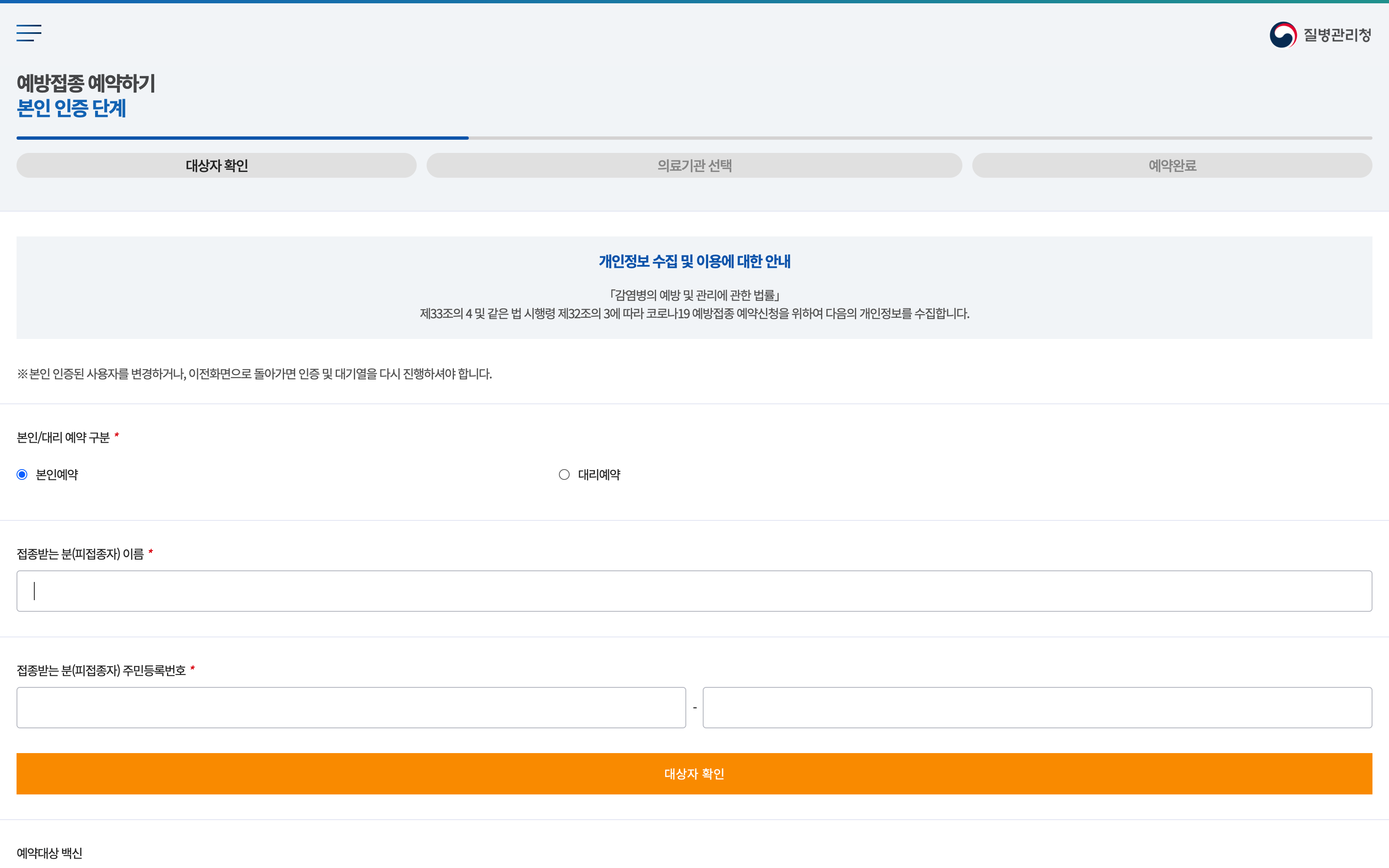1389x868 pixels.
Task: Click the second 주민등록번호 input box
Action: coord(1038,707)
